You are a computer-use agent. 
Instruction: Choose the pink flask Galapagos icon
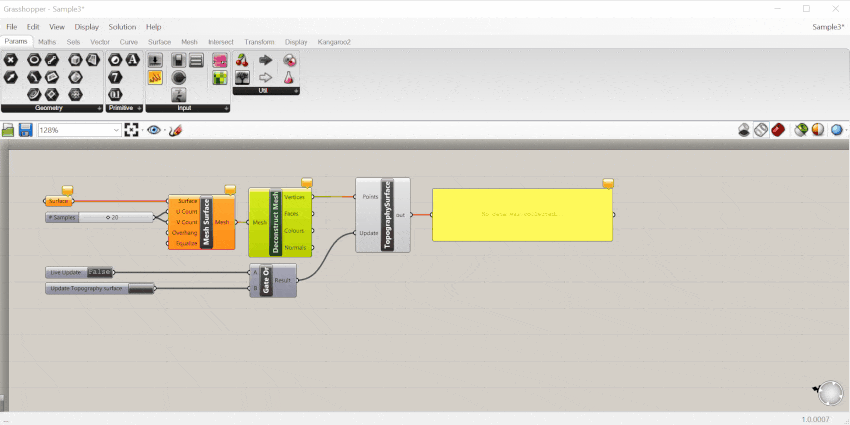tap(289, 78)
